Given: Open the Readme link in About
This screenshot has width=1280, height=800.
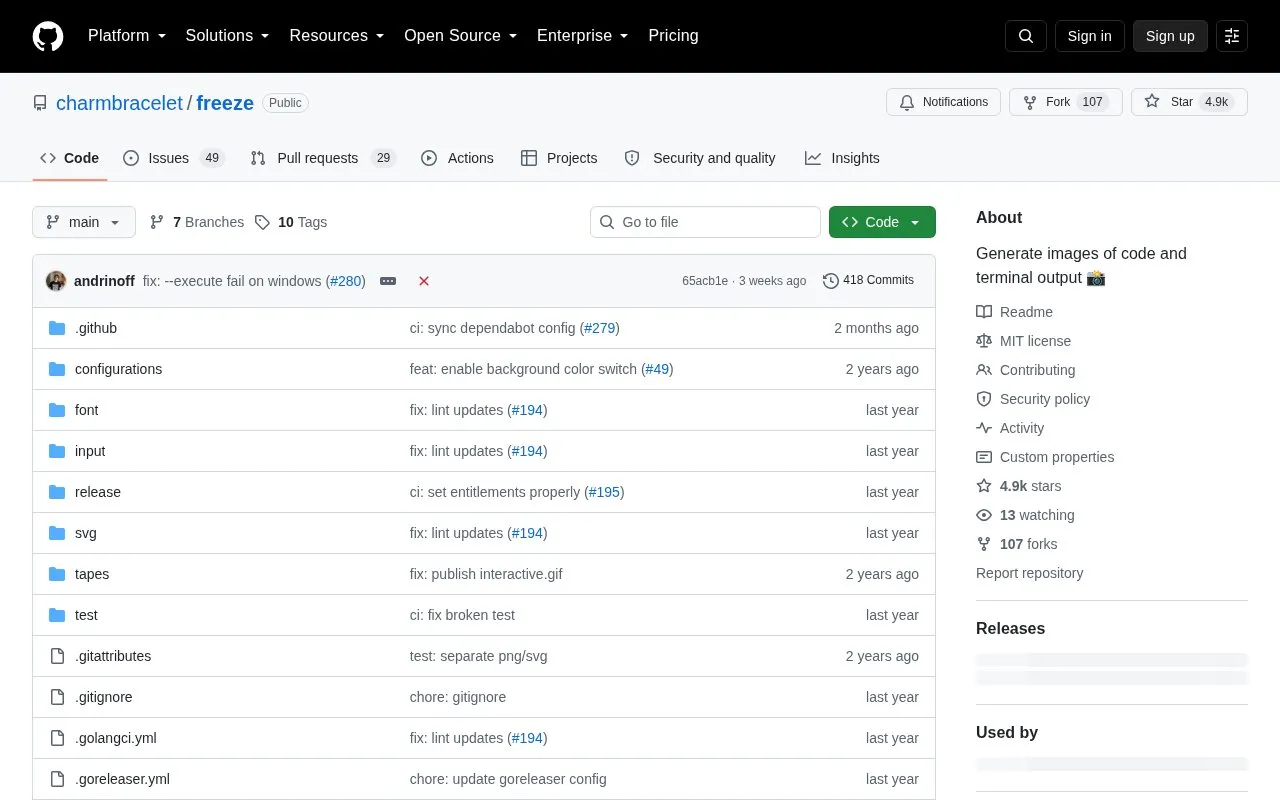Looking at the screenshot, I should pyautogui.click(x=1015, y=312).
